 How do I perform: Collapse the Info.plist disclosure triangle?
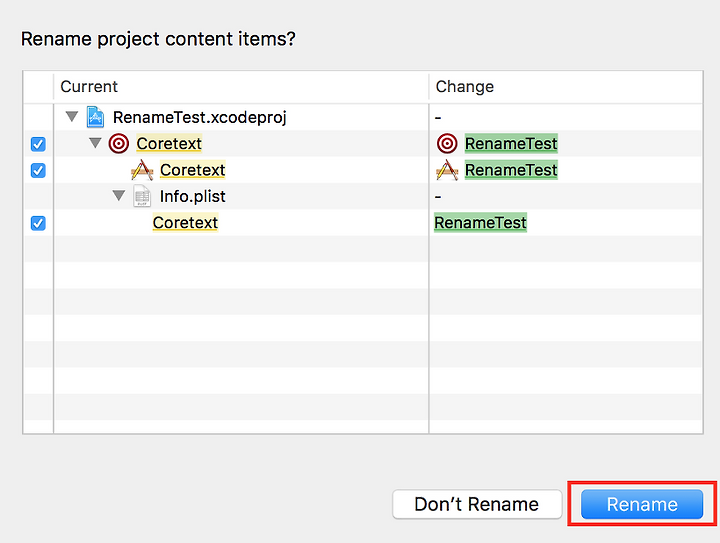coord(118,196)
